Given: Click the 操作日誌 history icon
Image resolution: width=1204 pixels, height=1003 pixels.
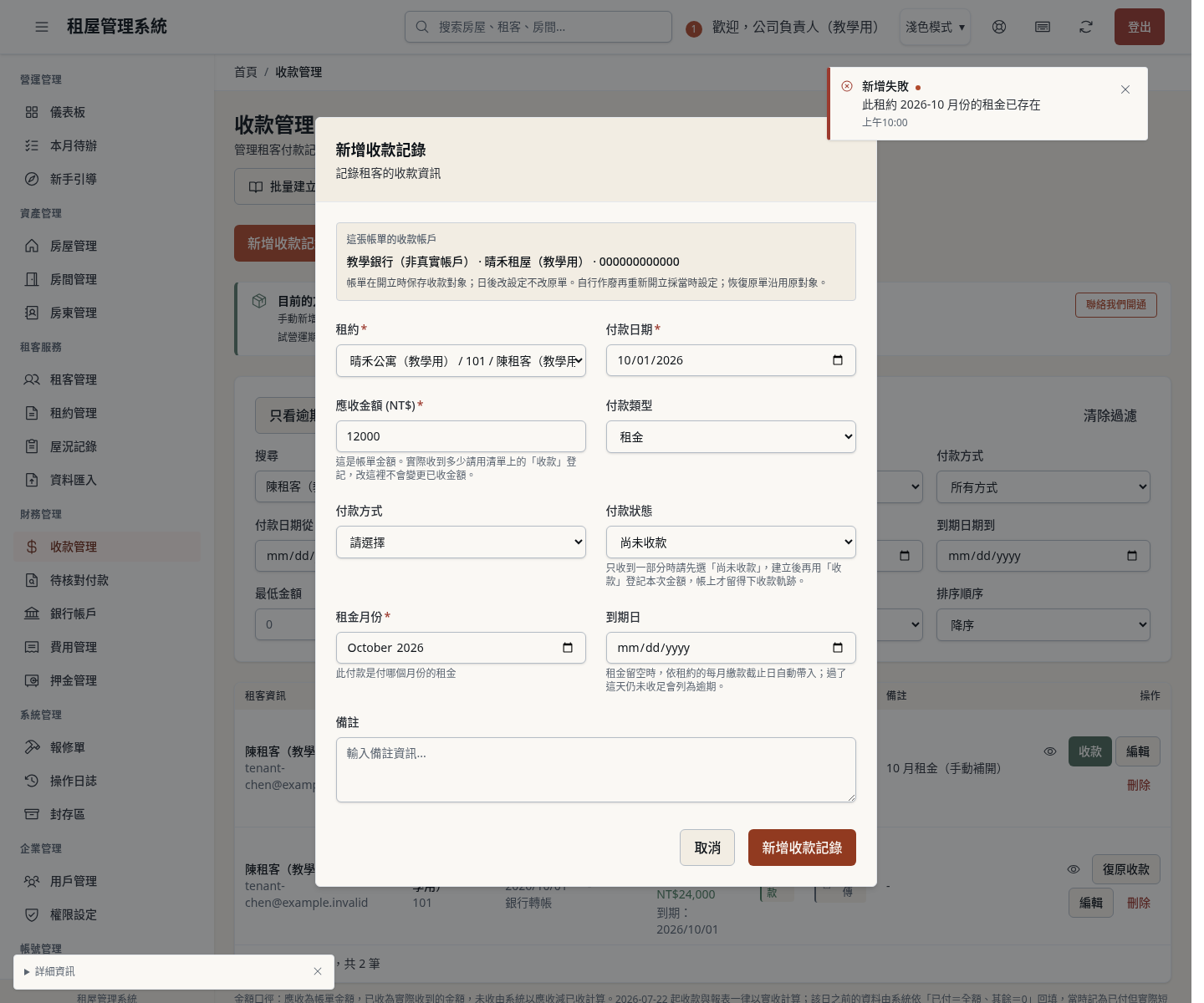Looking at the screenshot, I should tap(32, 781).
